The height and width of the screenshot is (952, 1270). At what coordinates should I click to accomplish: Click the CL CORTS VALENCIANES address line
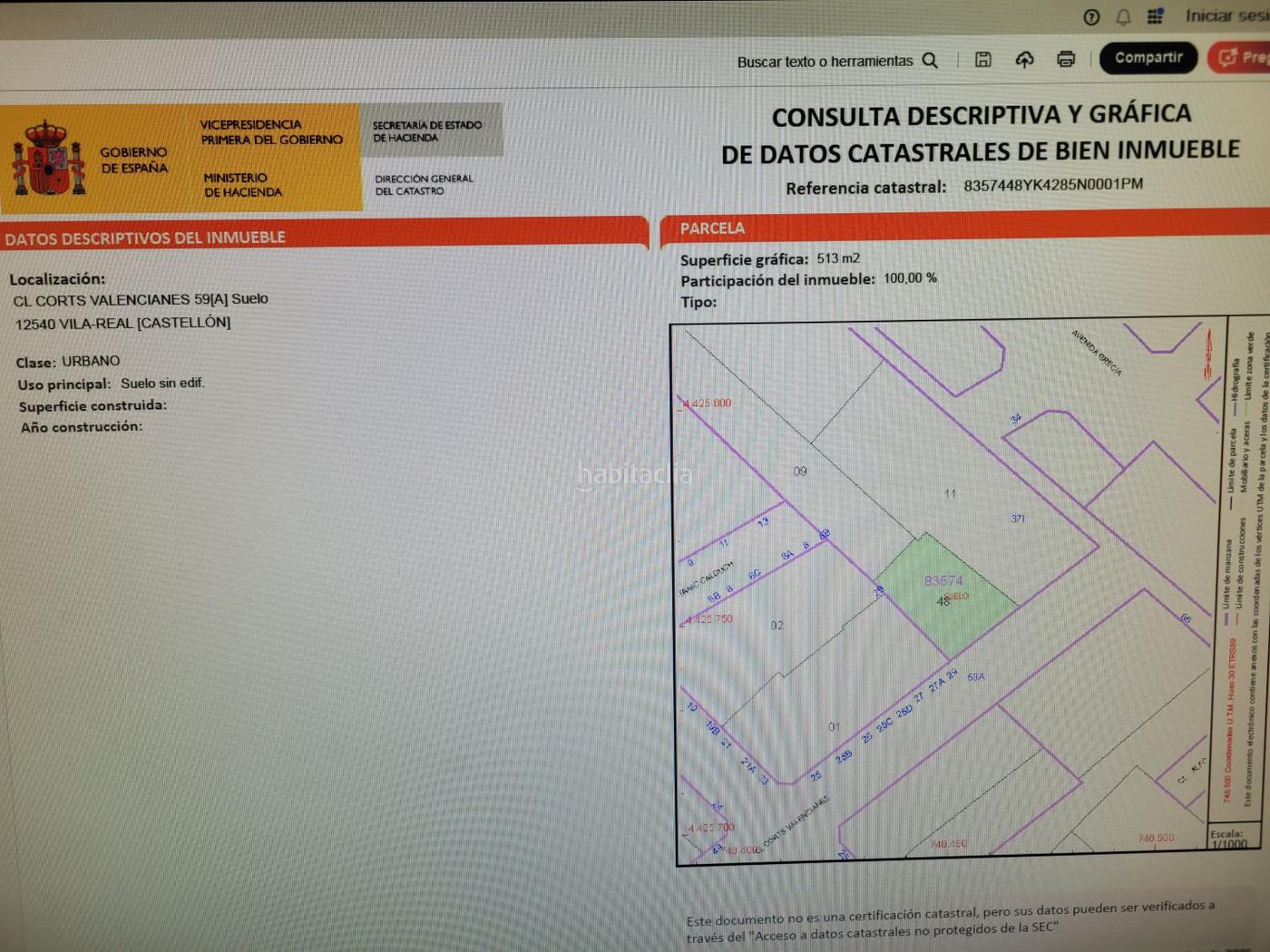141,299
